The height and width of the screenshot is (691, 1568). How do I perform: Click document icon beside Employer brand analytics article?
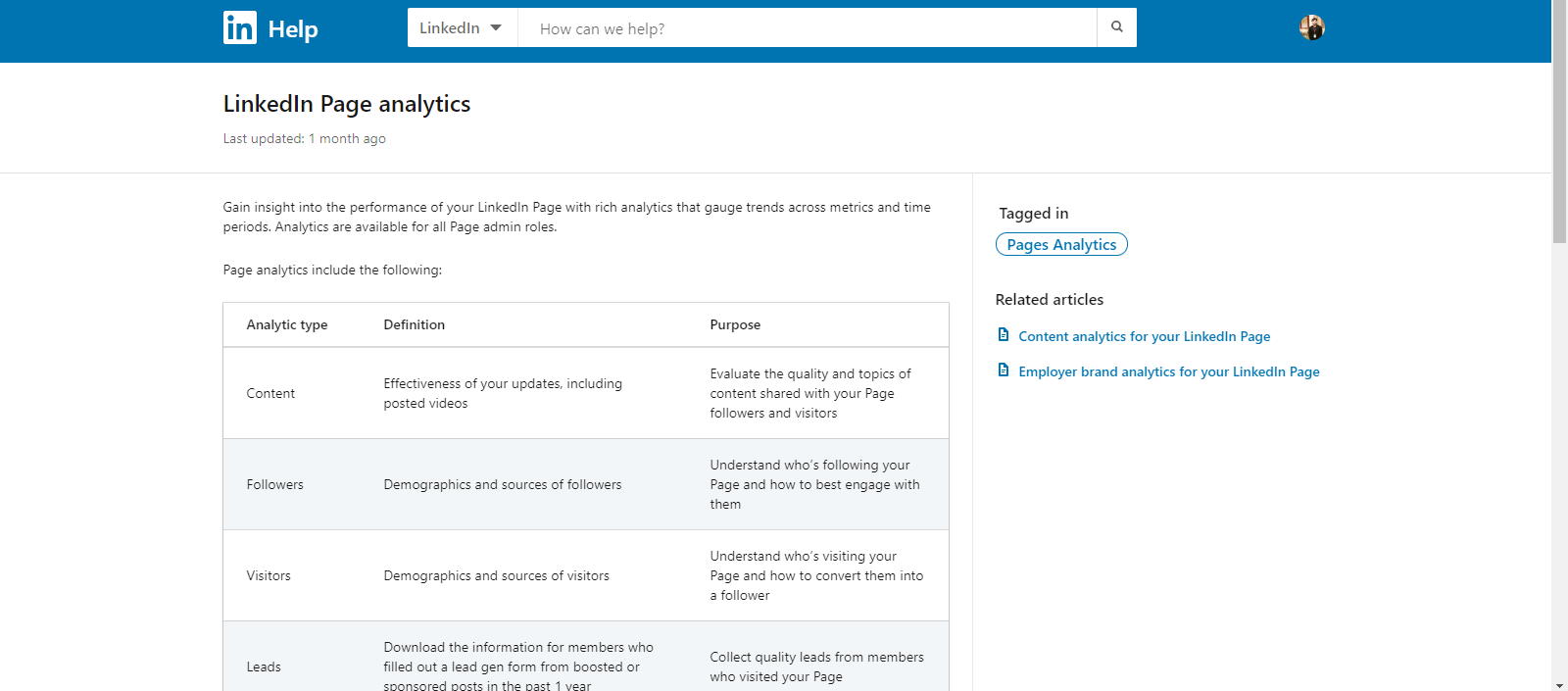click(1004, 370)
